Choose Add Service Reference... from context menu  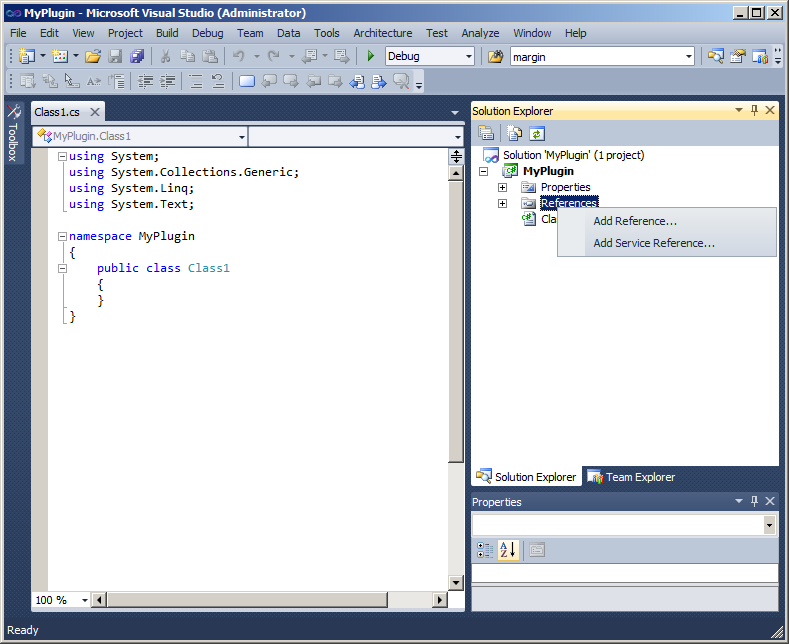pos(667,243)
